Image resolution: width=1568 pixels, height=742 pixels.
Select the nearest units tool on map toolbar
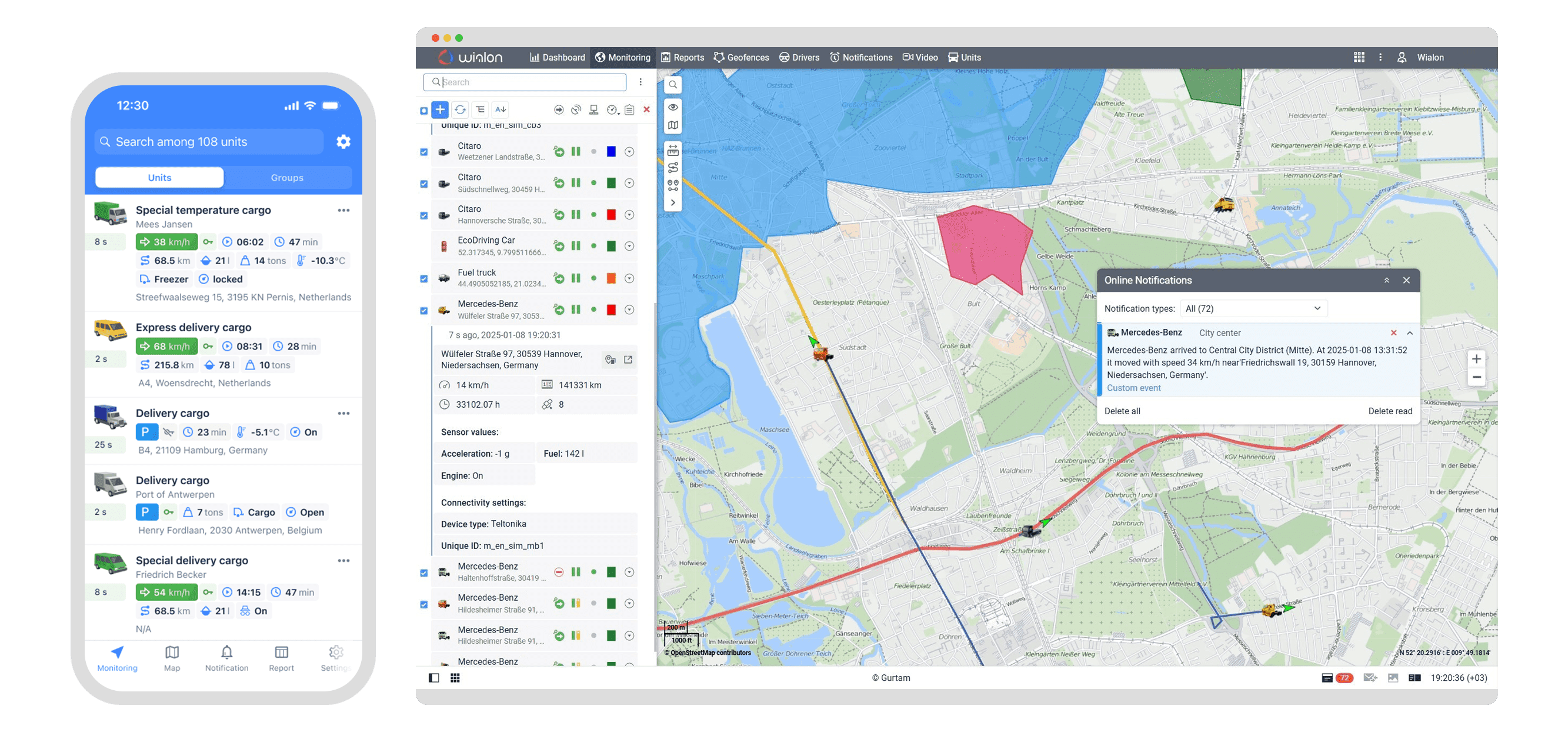point(673,185)
